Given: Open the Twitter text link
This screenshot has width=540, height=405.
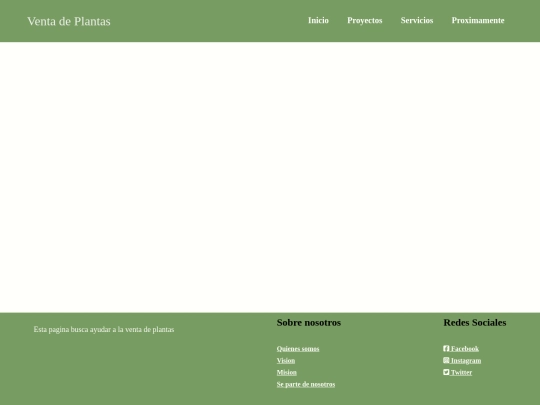Looking at the screenshot, I should pyautogui.click(x=461, y=372).
